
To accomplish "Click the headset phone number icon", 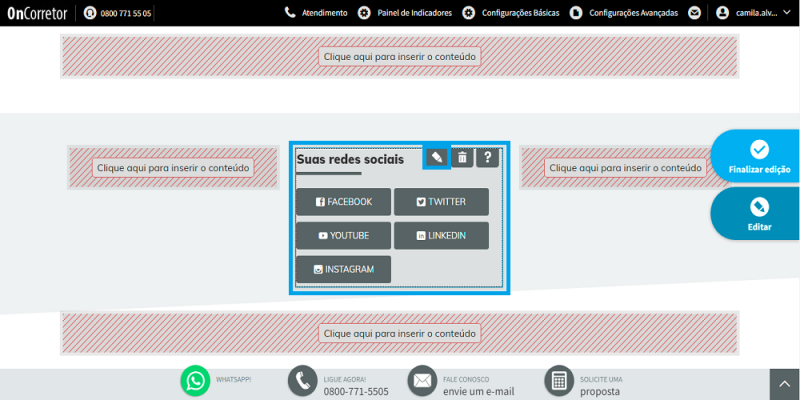I will [90, 13].
